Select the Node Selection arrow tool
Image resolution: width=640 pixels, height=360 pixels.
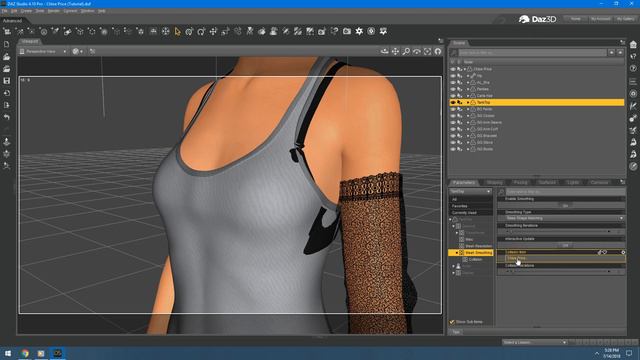click(x=177, y=31)
